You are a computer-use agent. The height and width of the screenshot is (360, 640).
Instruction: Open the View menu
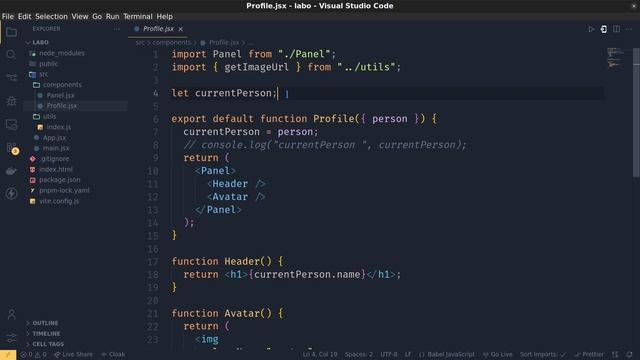pos(80,16)
